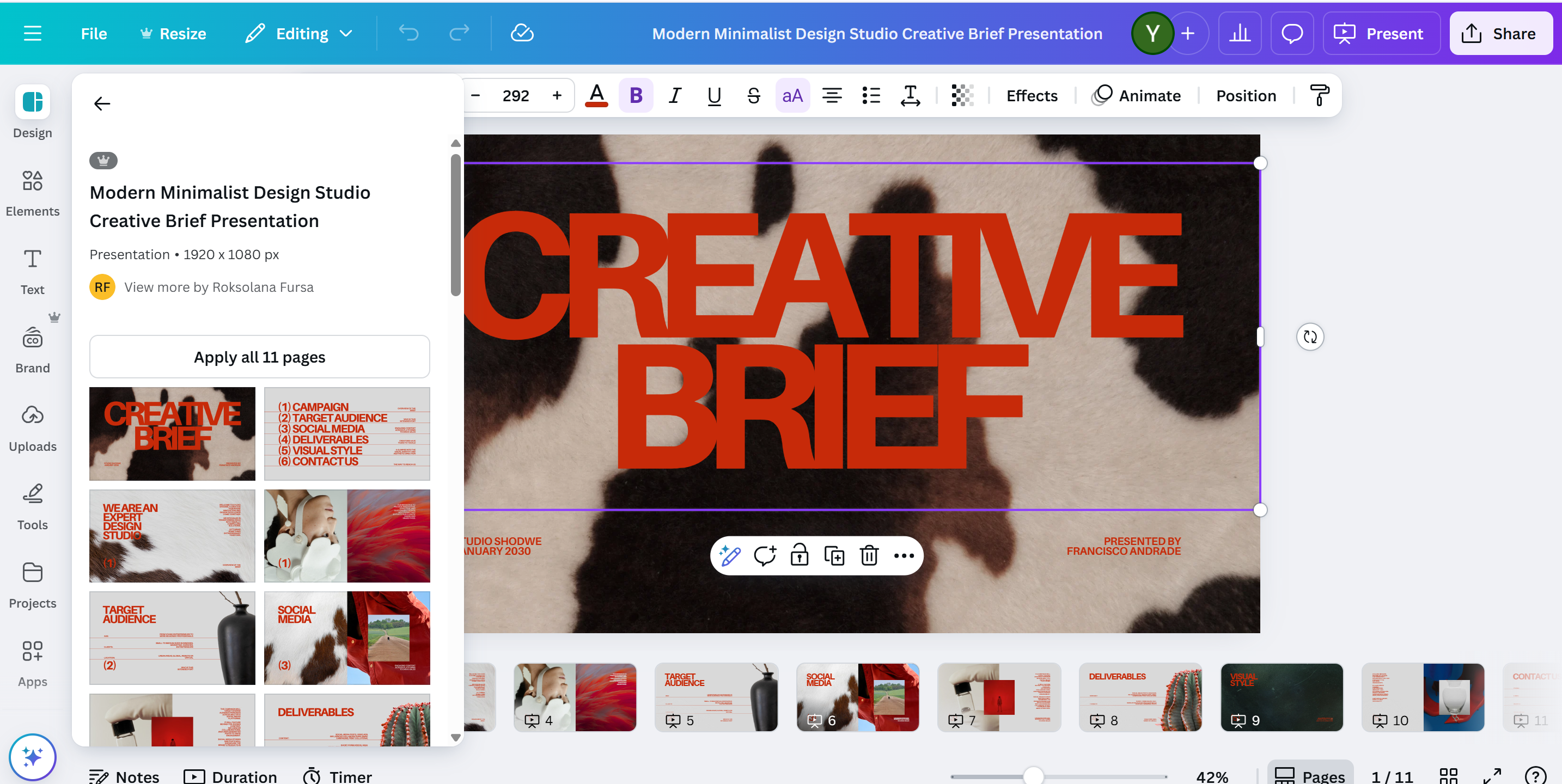The height and width of the screenshot is (784, 1562).
Task: Click the zoom slider handle
Action: (x=1033, y=775)
